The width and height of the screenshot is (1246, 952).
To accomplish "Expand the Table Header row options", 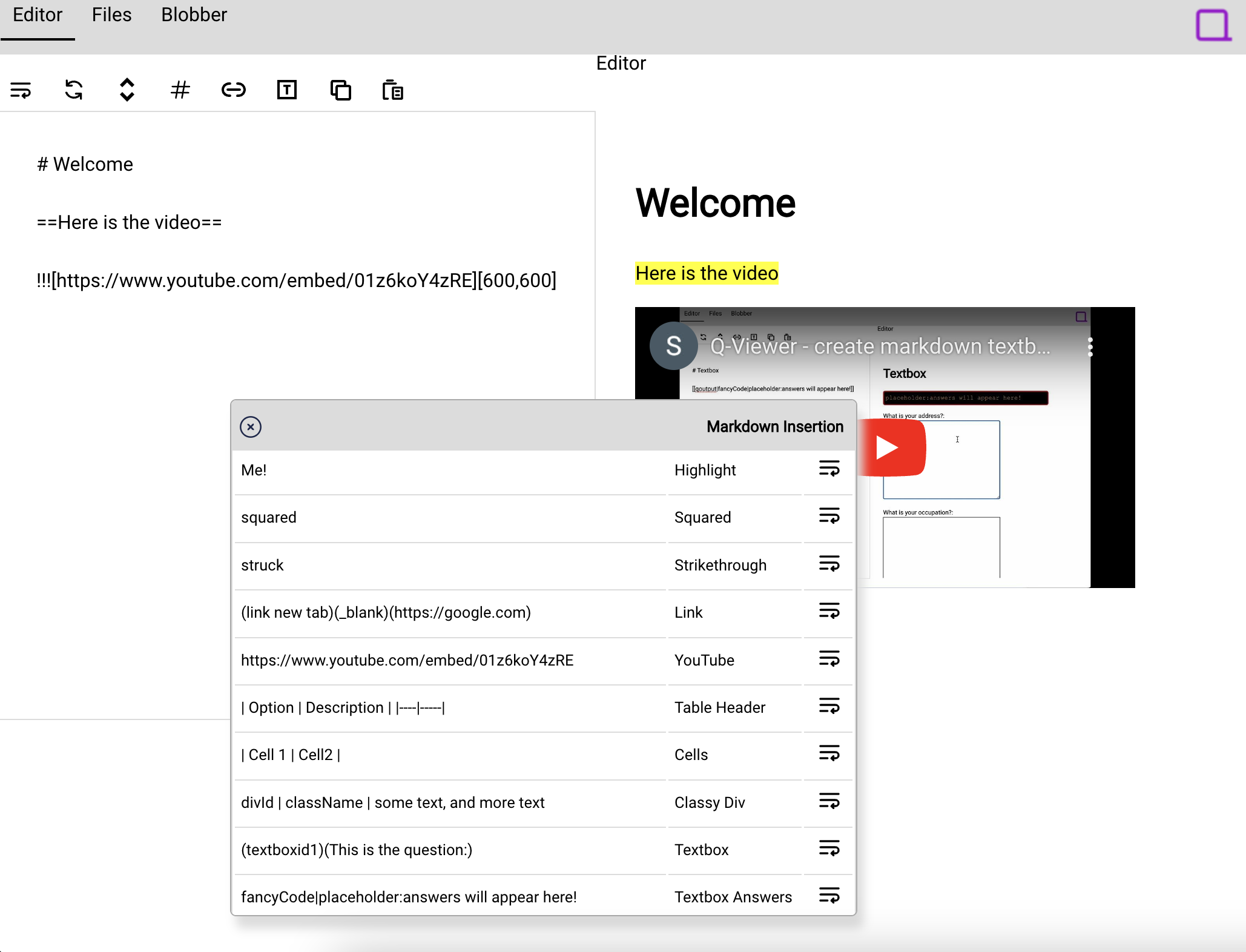I will (828, 707).
